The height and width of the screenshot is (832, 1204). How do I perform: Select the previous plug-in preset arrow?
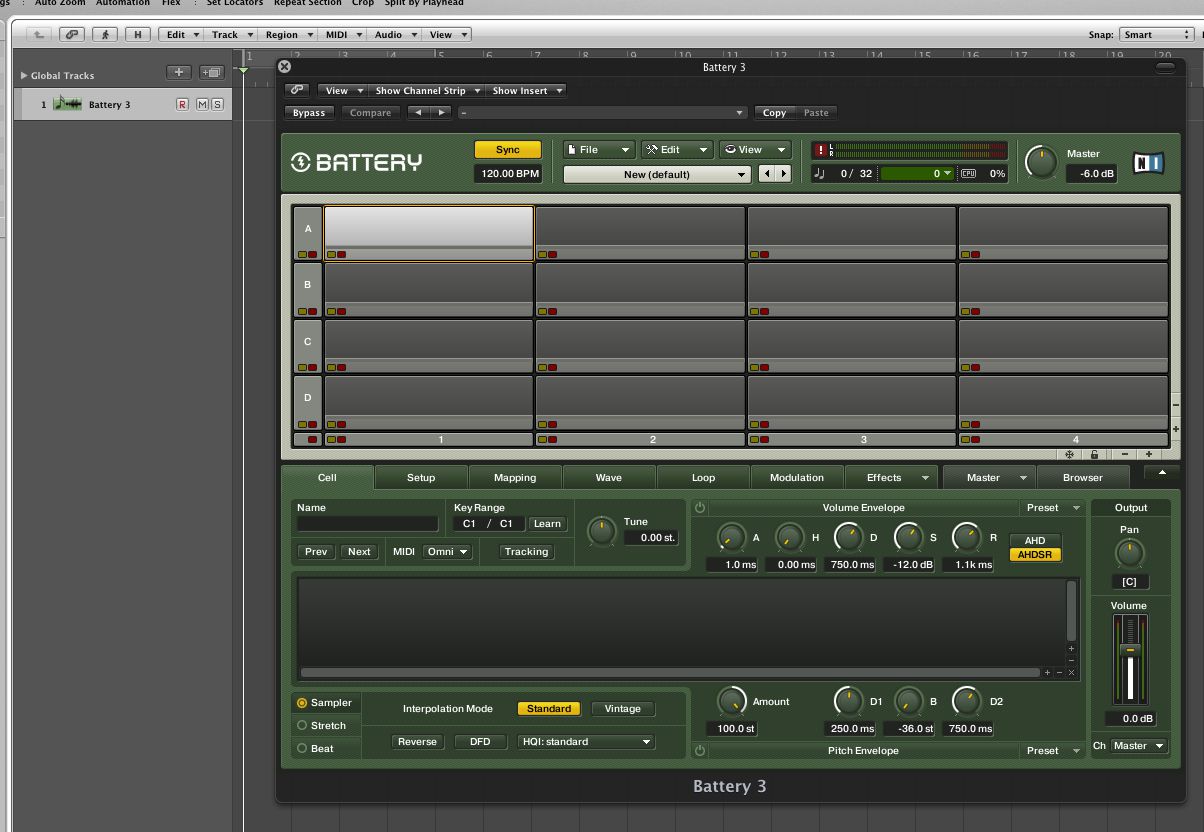pyautogui.click(x=419, y=112)
